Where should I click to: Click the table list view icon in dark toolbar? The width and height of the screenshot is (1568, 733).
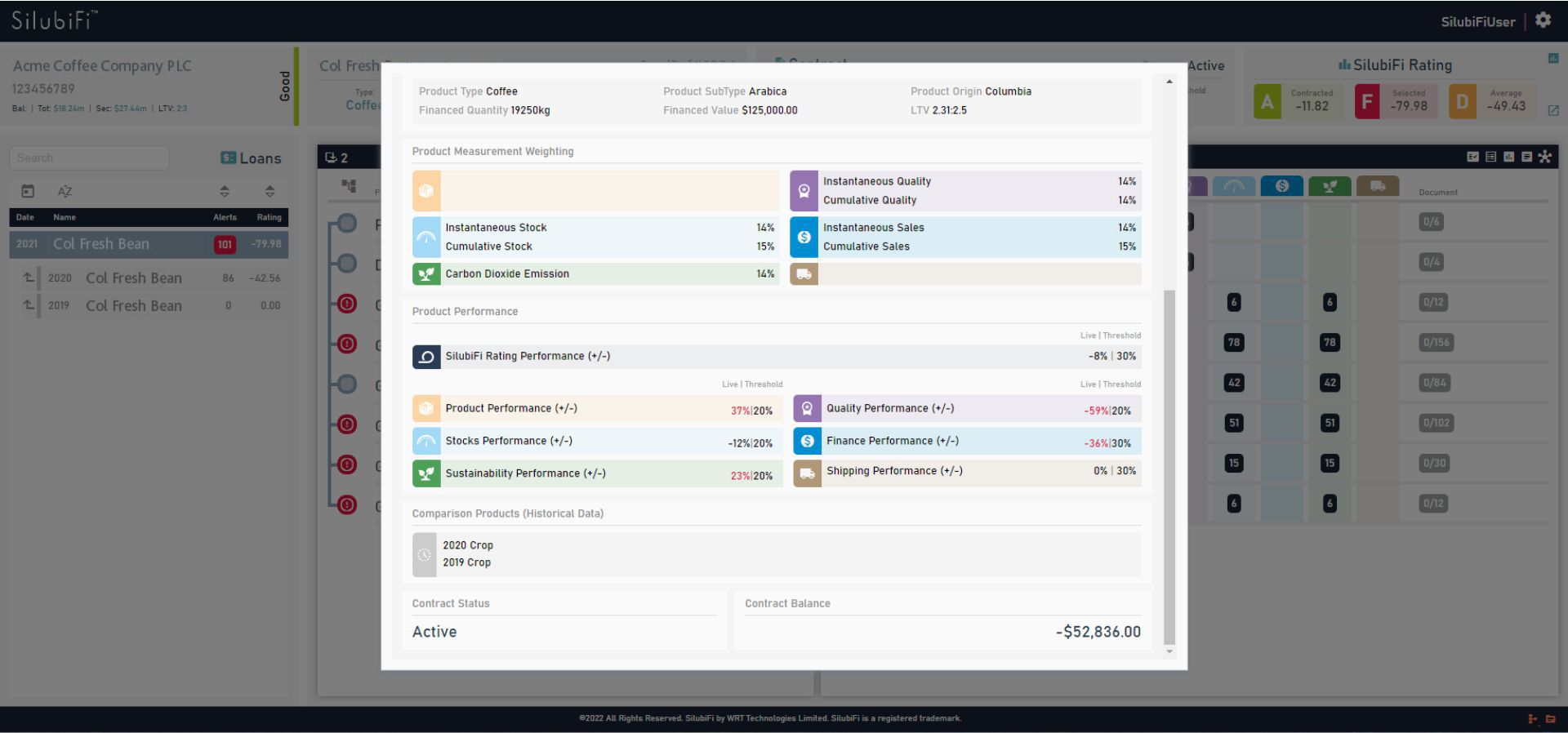(x=1490, y=157)
